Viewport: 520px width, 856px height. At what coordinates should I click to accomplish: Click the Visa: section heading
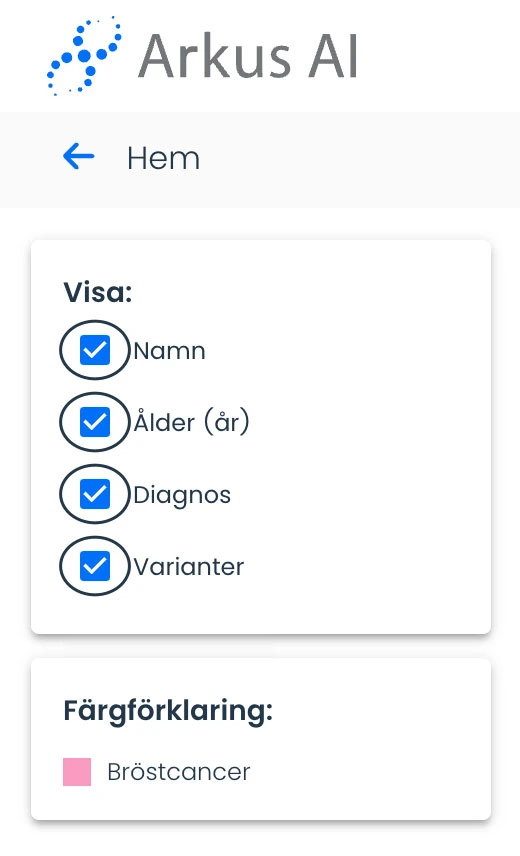(x=98, y=293)
